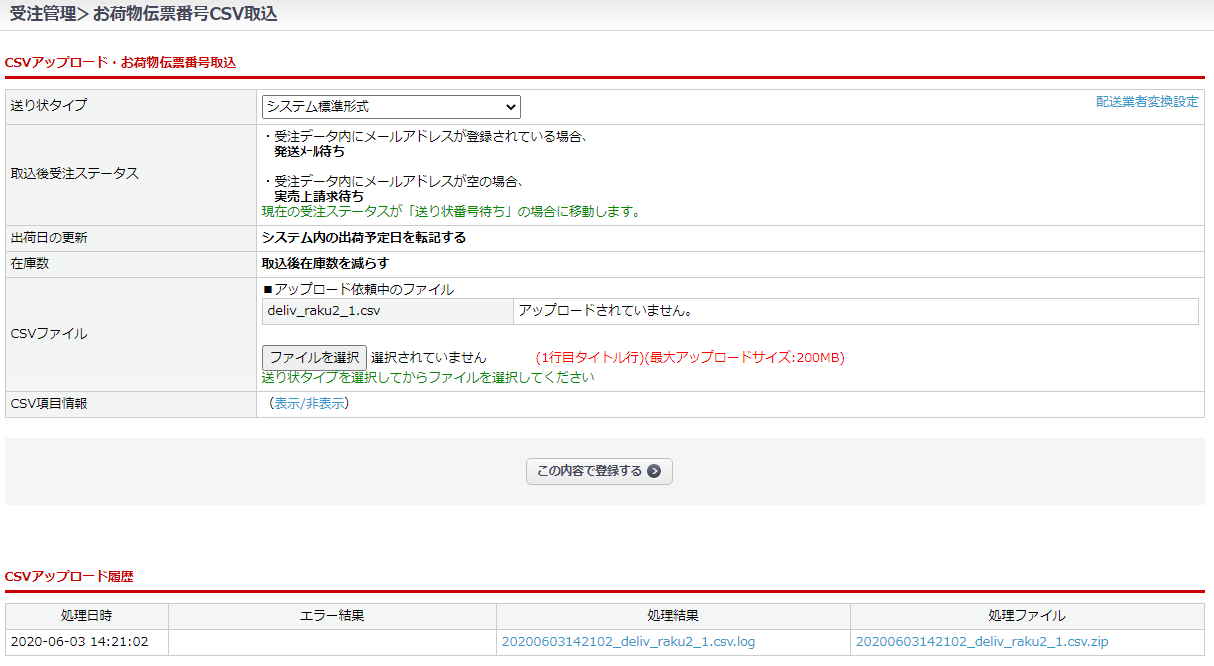Click the 処理結果 column header
This screenshot has height=666, width=1214.
673,616
